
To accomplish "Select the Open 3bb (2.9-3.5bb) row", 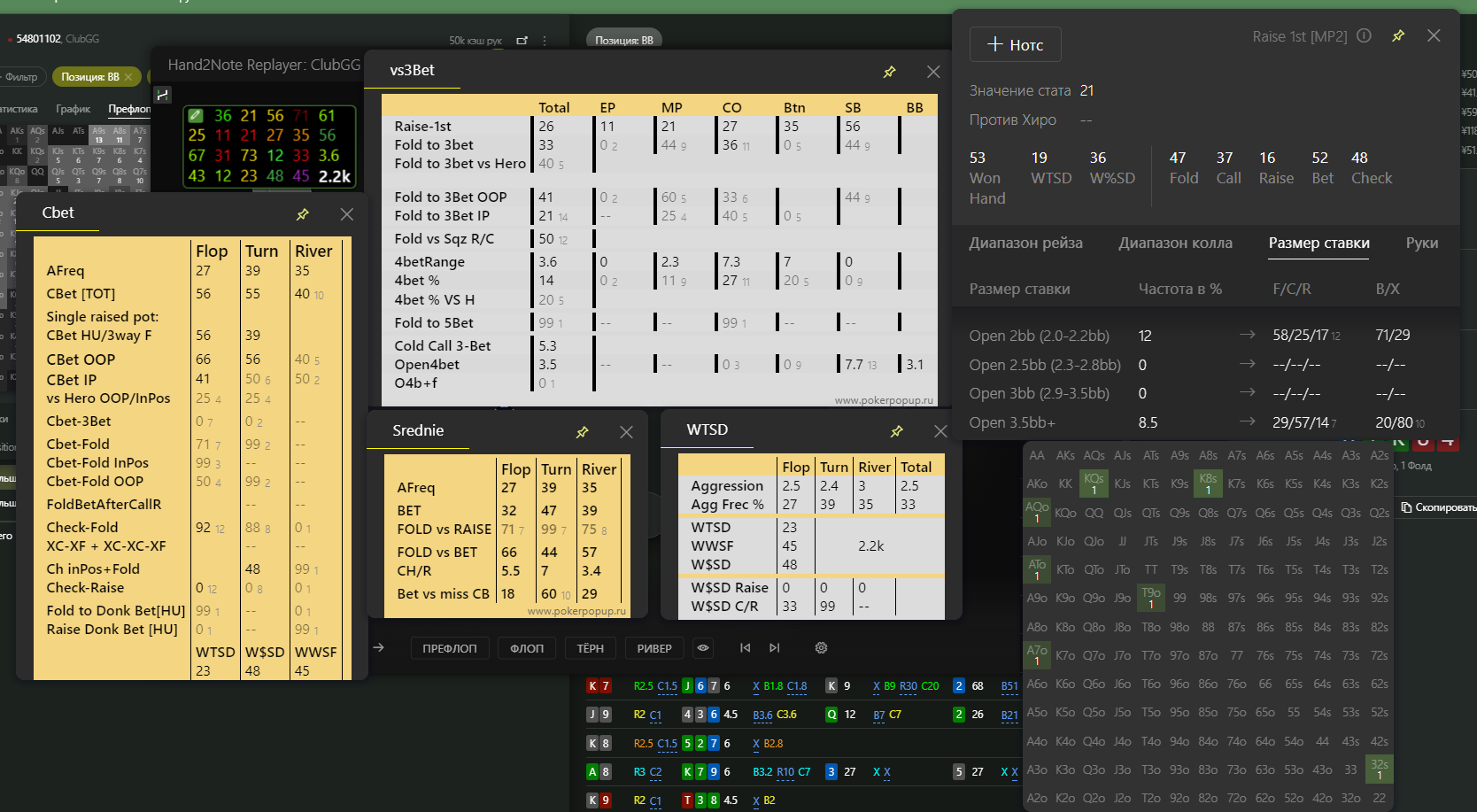I will point(1205,393).
